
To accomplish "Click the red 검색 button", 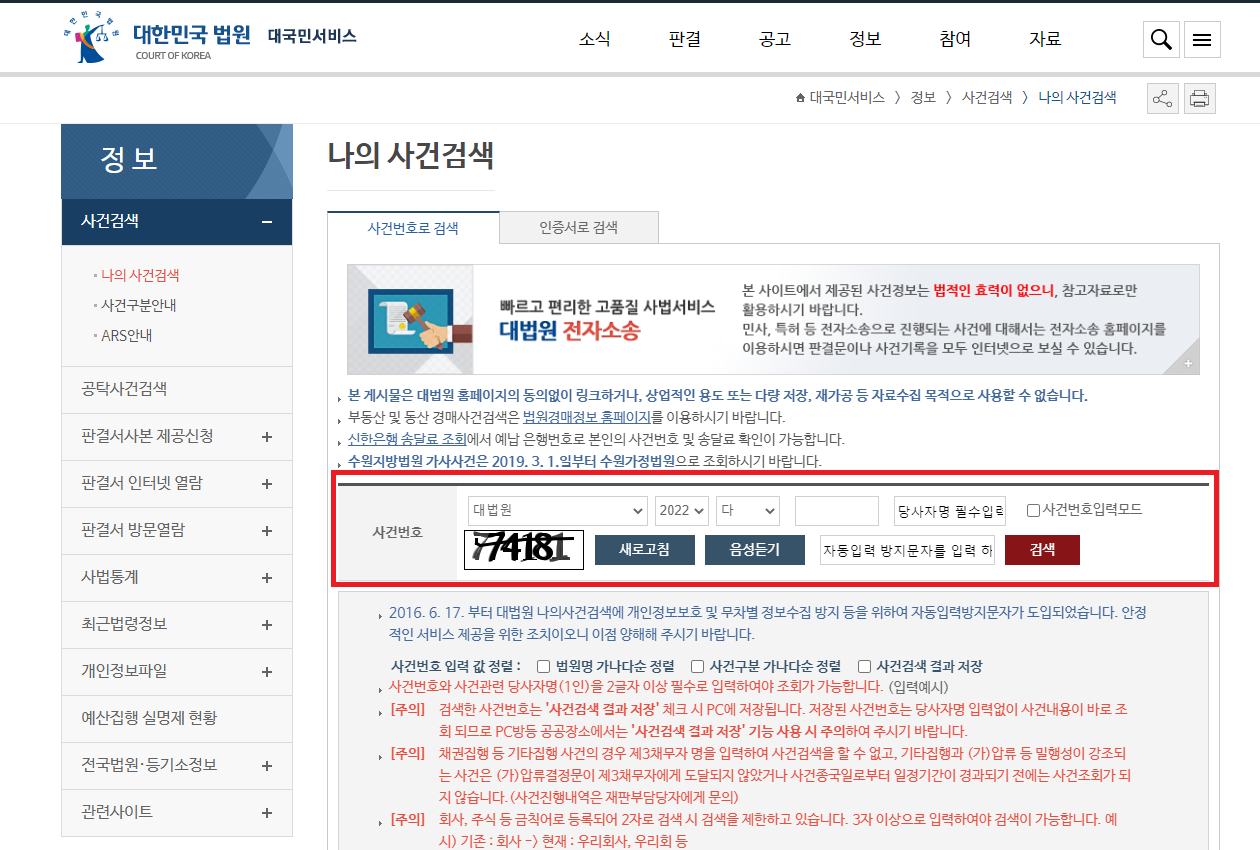I will tap(1042, 550).
